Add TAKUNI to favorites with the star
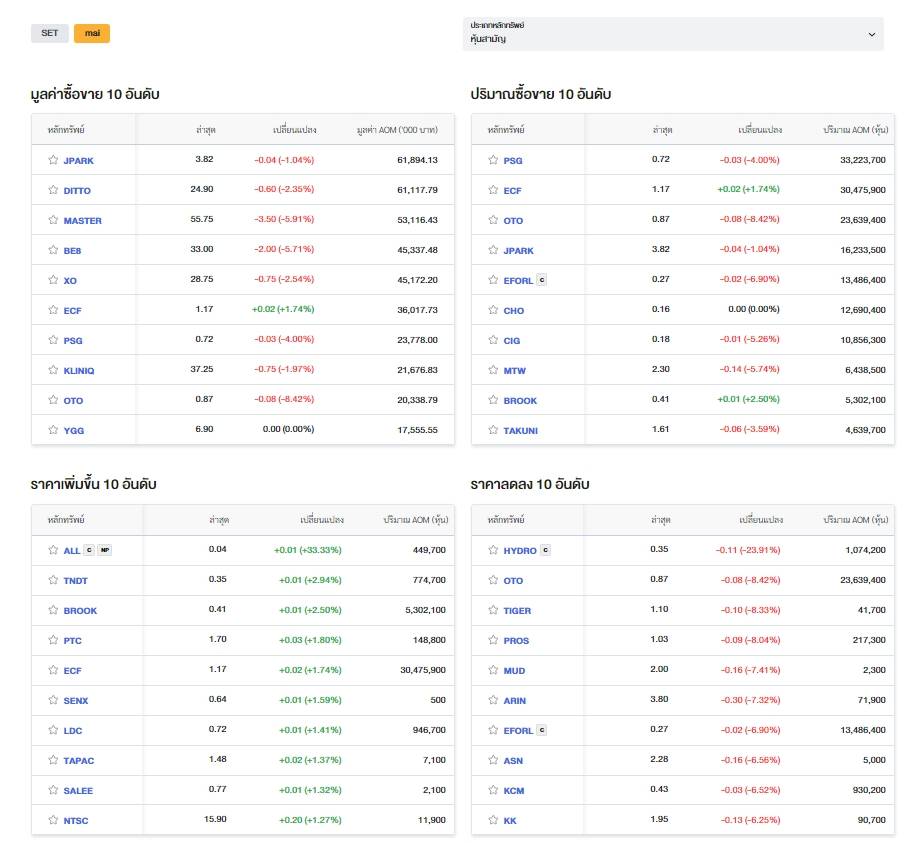The width and height of the screenshot is (924, 843). pos(493,430)
